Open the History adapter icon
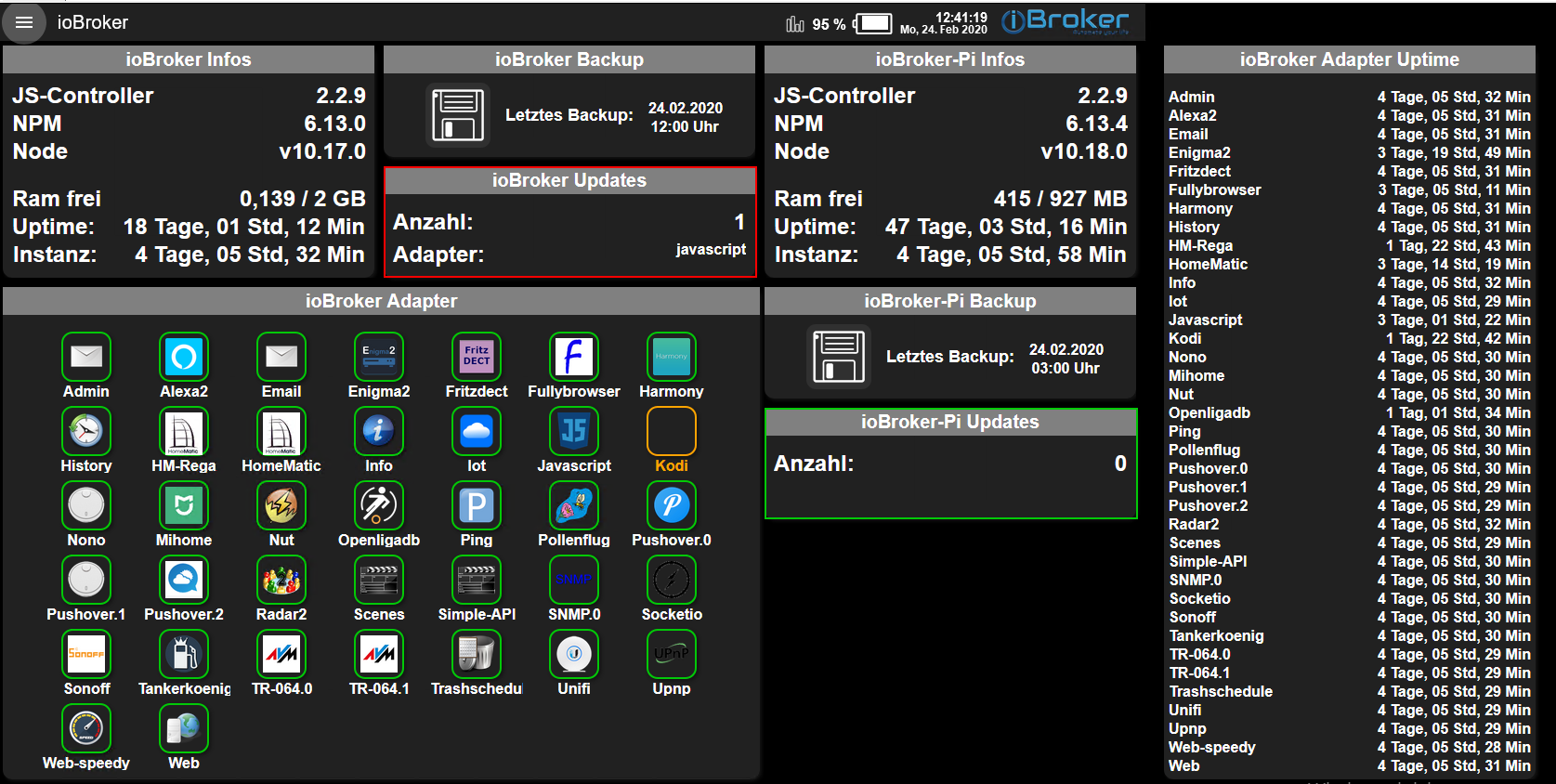Image resolution: width=1556 pixels, height=784 pixels. point(86,431)
